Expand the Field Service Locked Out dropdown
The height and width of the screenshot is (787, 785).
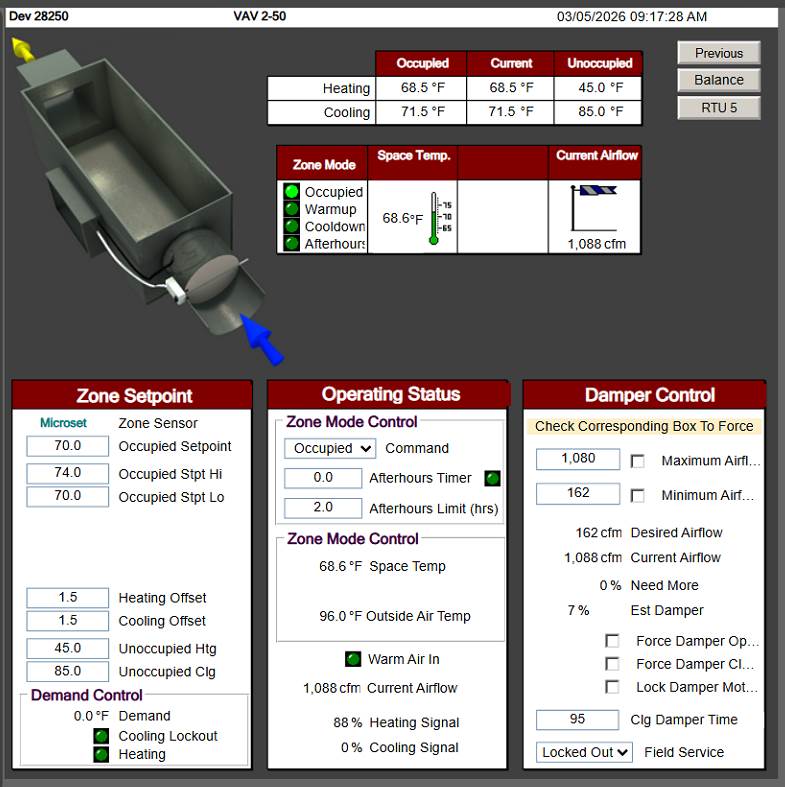pyautogui.click(x=585, y=752)
